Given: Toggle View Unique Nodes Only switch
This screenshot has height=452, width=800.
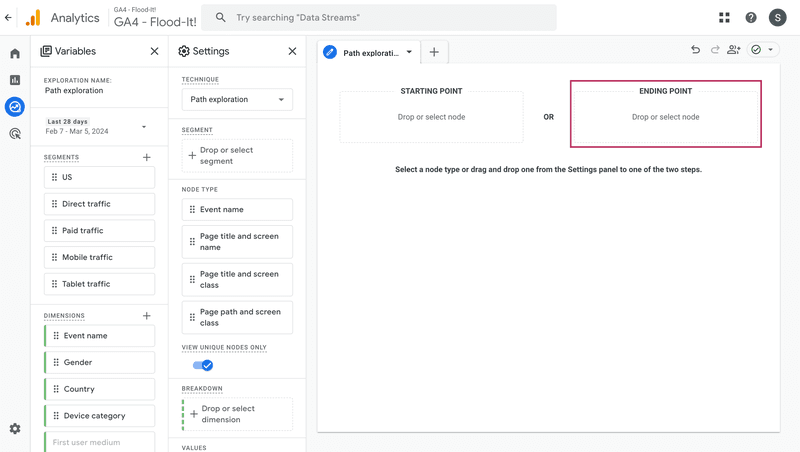Looking at the screenshot, I should 203,365.
